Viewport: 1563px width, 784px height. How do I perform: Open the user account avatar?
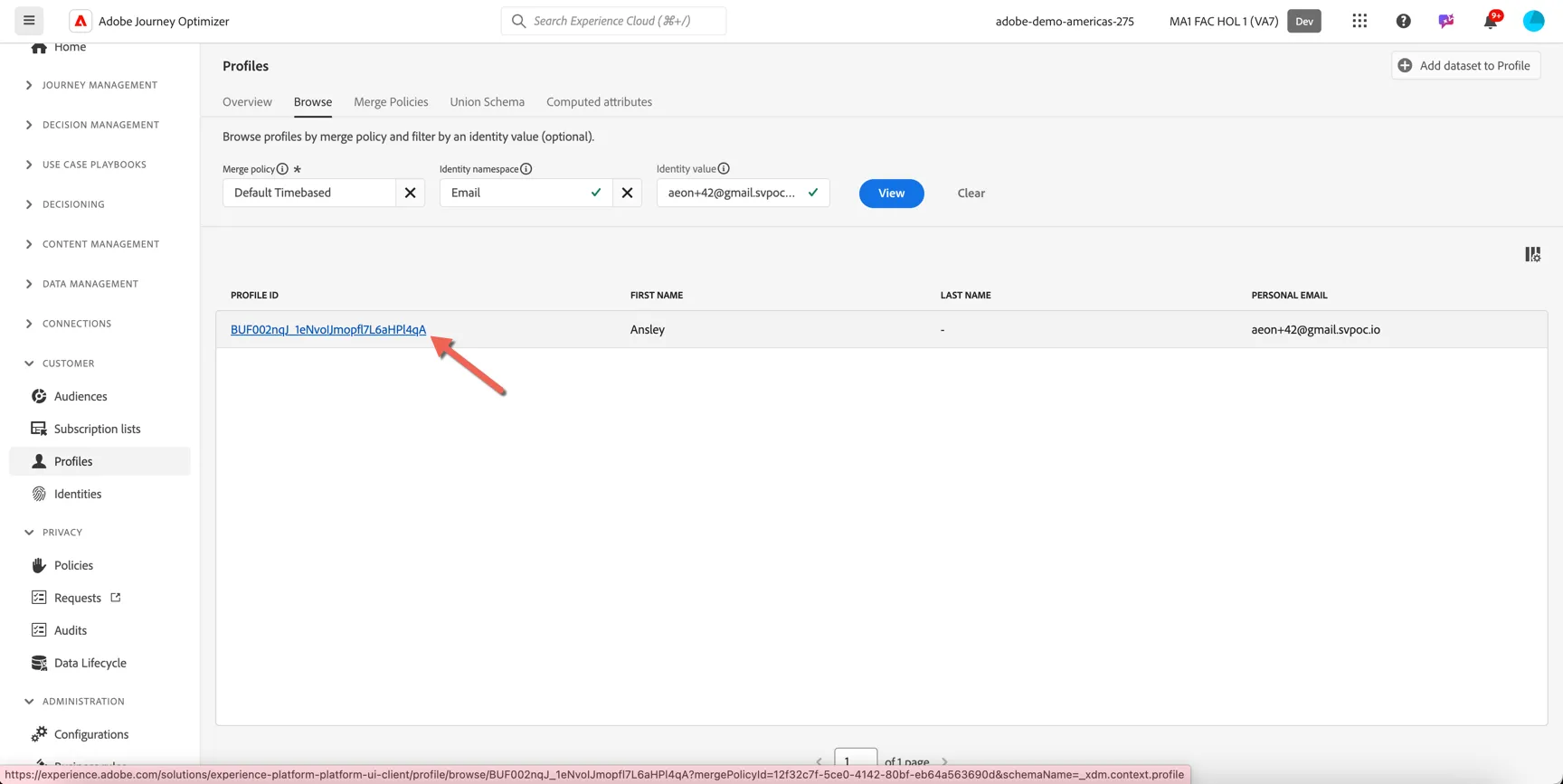[x=1533, y=21]
